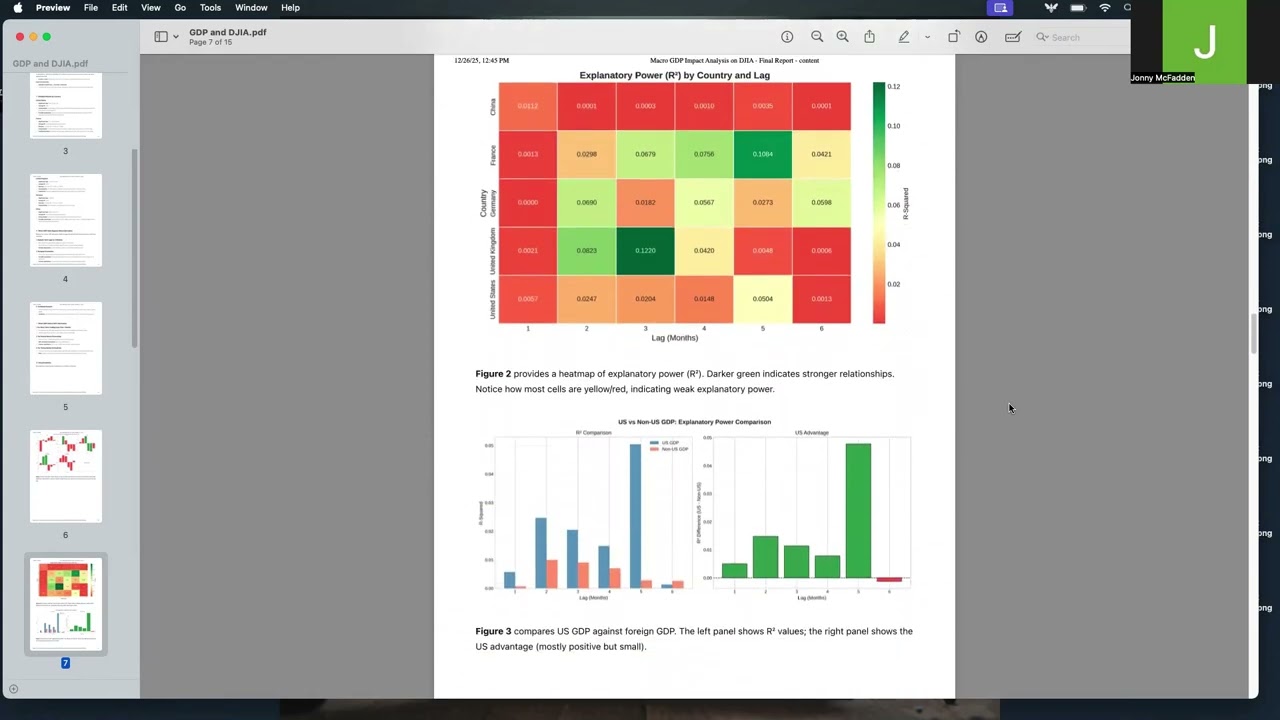Click the add page button below sidebar
The height and width of the screenshot is (720, 1280).
(13, 689)
